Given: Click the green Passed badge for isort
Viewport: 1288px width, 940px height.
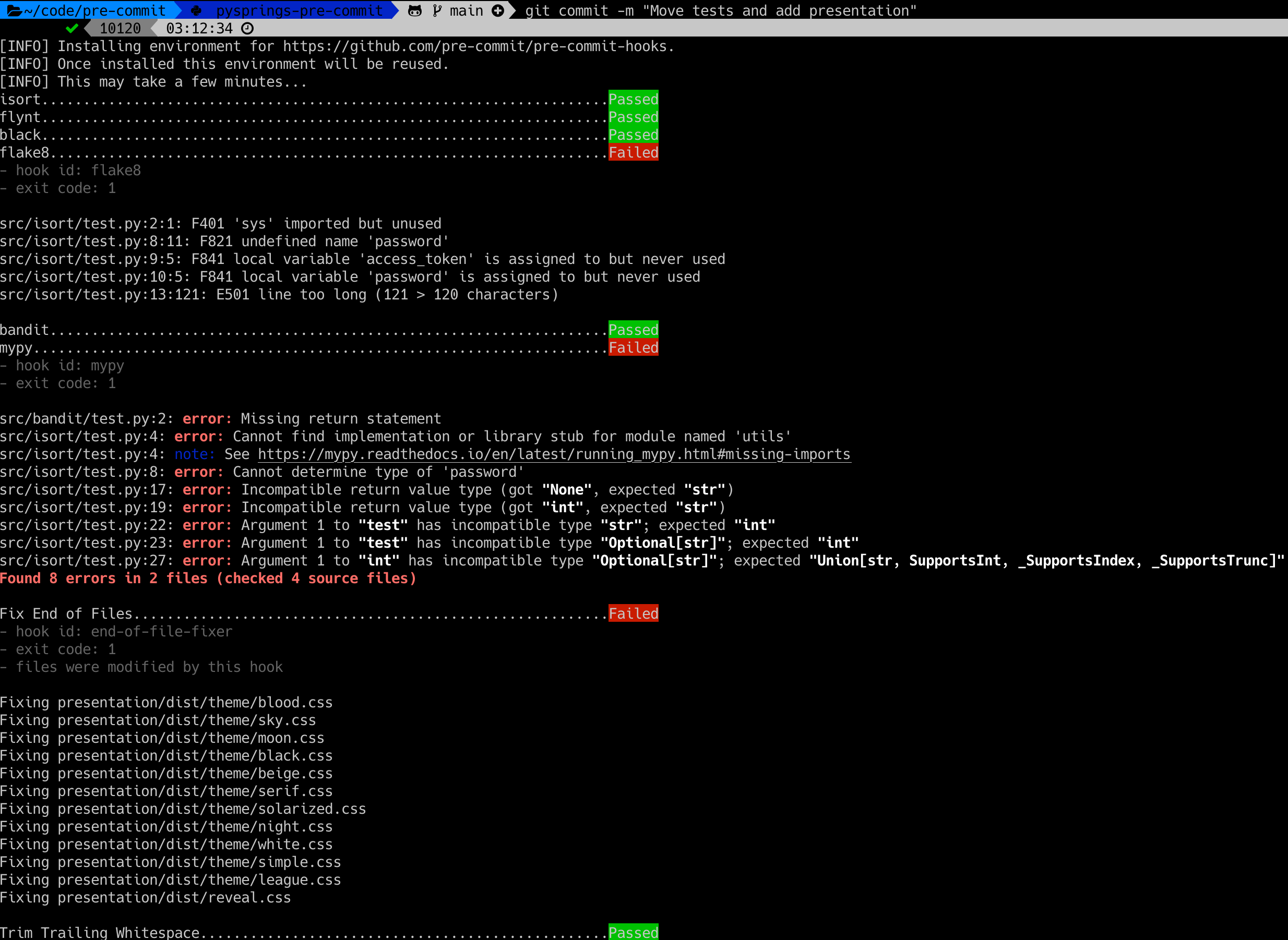Looking at the screenshot, I should click(634, 99).
